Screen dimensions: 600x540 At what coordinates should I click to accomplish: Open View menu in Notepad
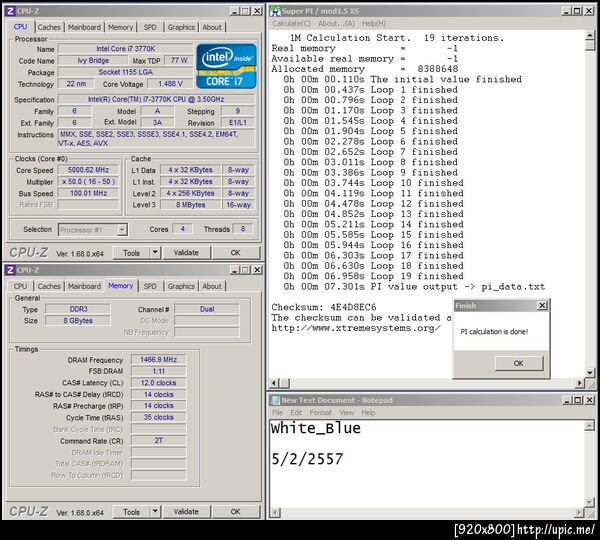[x=347, y=413]
